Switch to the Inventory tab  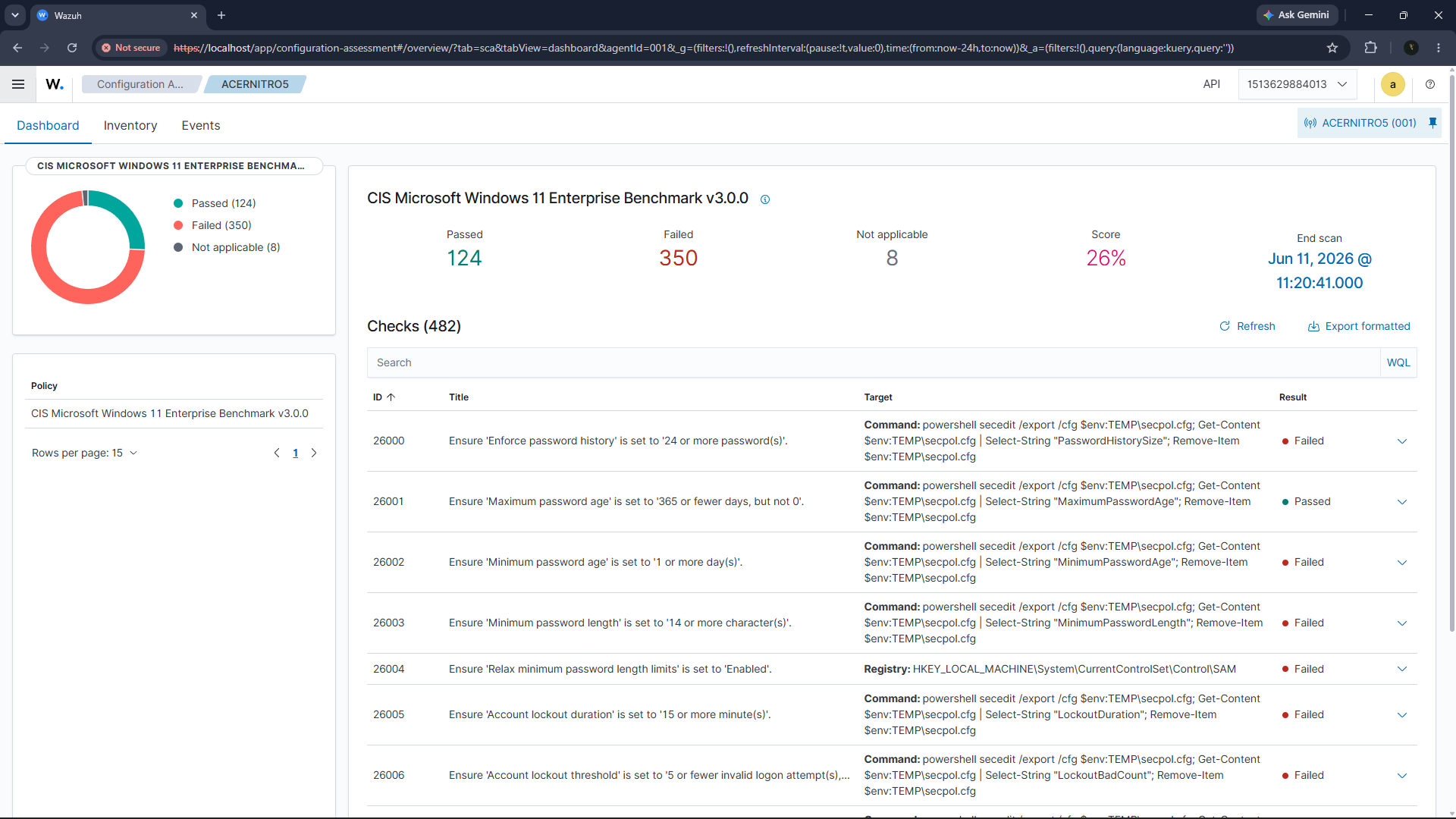point(130,126)
